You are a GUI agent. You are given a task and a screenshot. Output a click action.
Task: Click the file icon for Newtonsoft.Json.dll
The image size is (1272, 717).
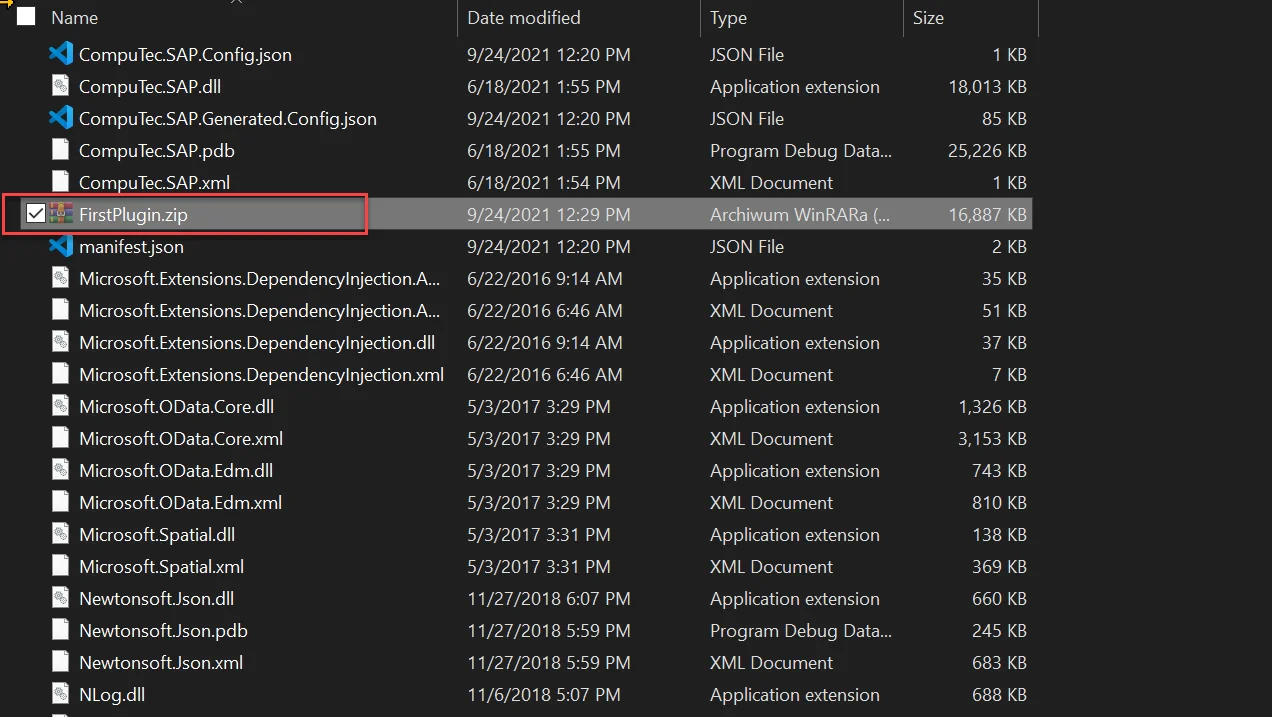coord(60,598)
